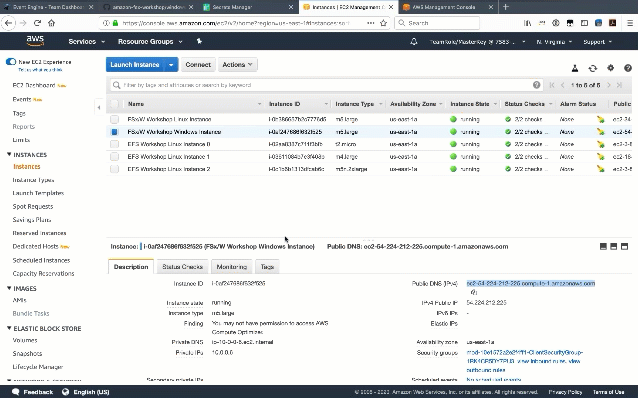The image size is (638, 398).
Task: Switch to the Status Checks tab
Action: click(182, 267)
